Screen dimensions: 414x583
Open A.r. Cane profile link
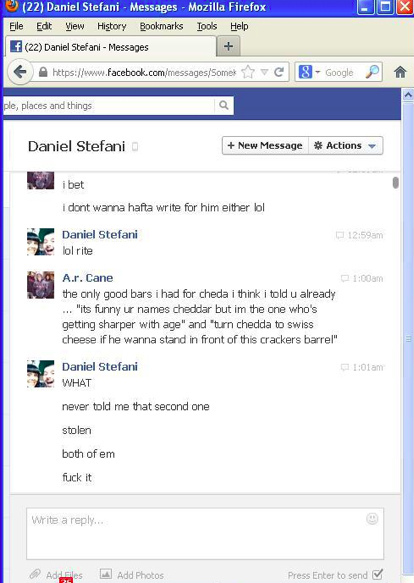(87, 278)
